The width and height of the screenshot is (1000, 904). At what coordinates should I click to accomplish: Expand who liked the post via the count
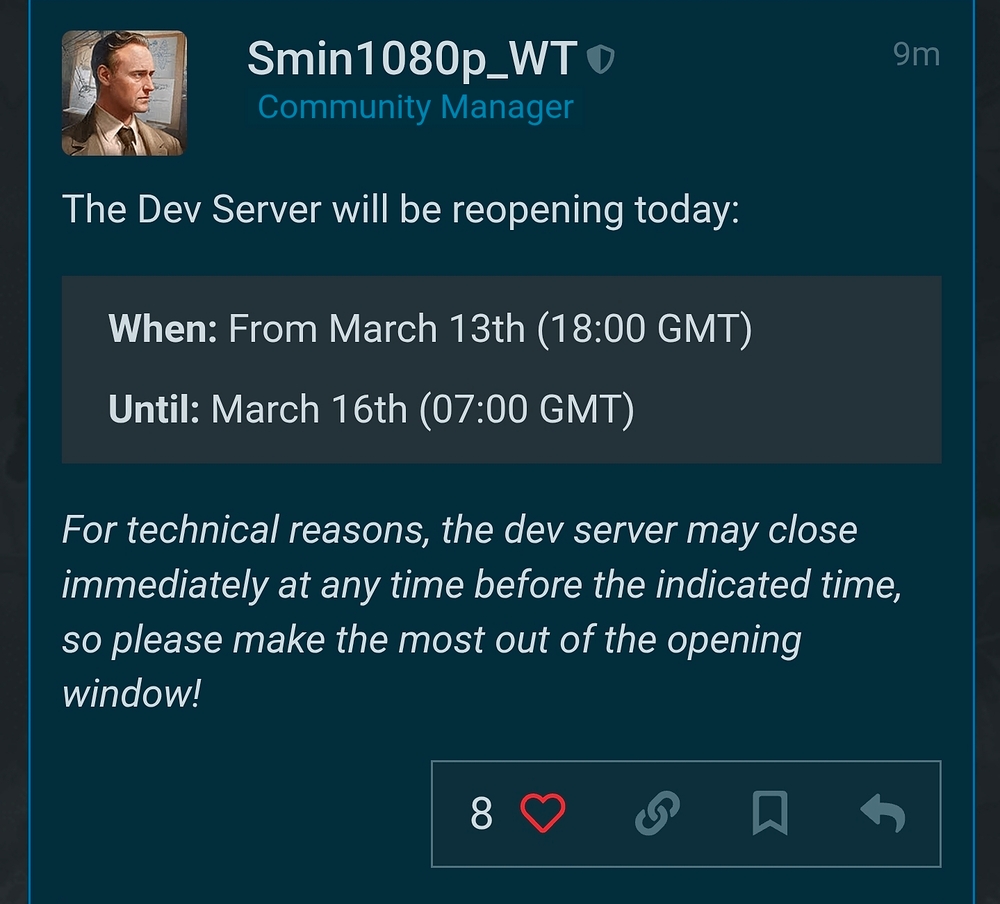481,814
